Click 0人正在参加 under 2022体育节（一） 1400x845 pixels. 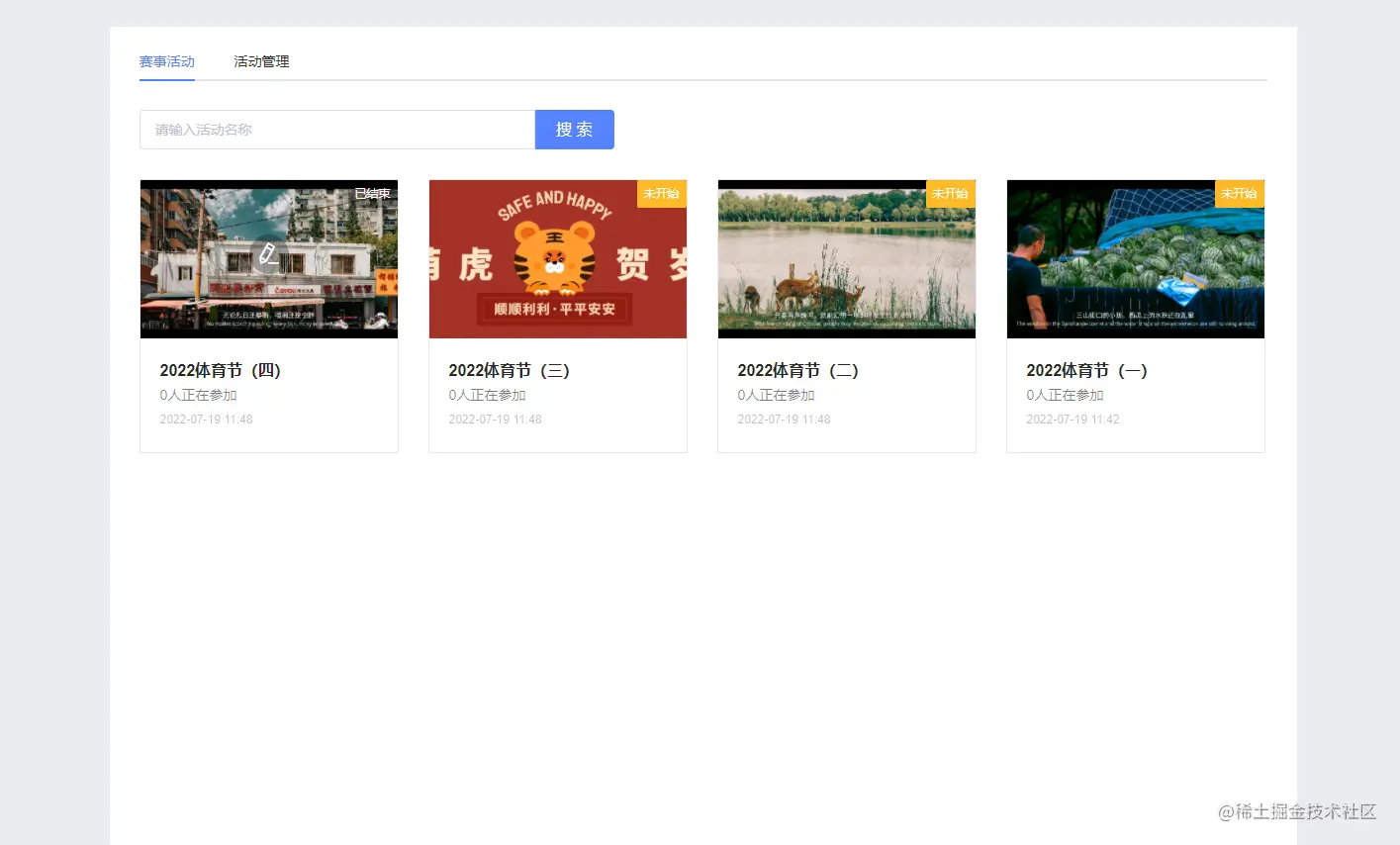click(1065, 395)
